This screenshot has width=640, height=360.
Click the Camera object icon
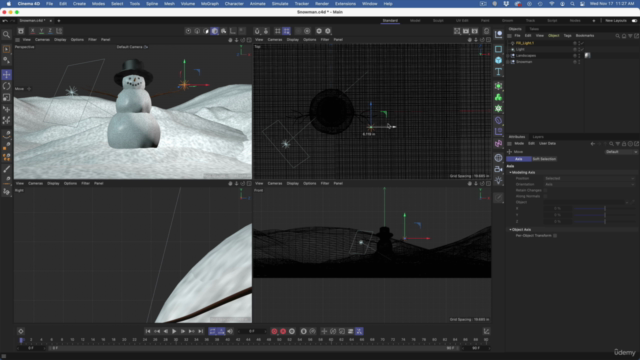click(x=498, y=169)
